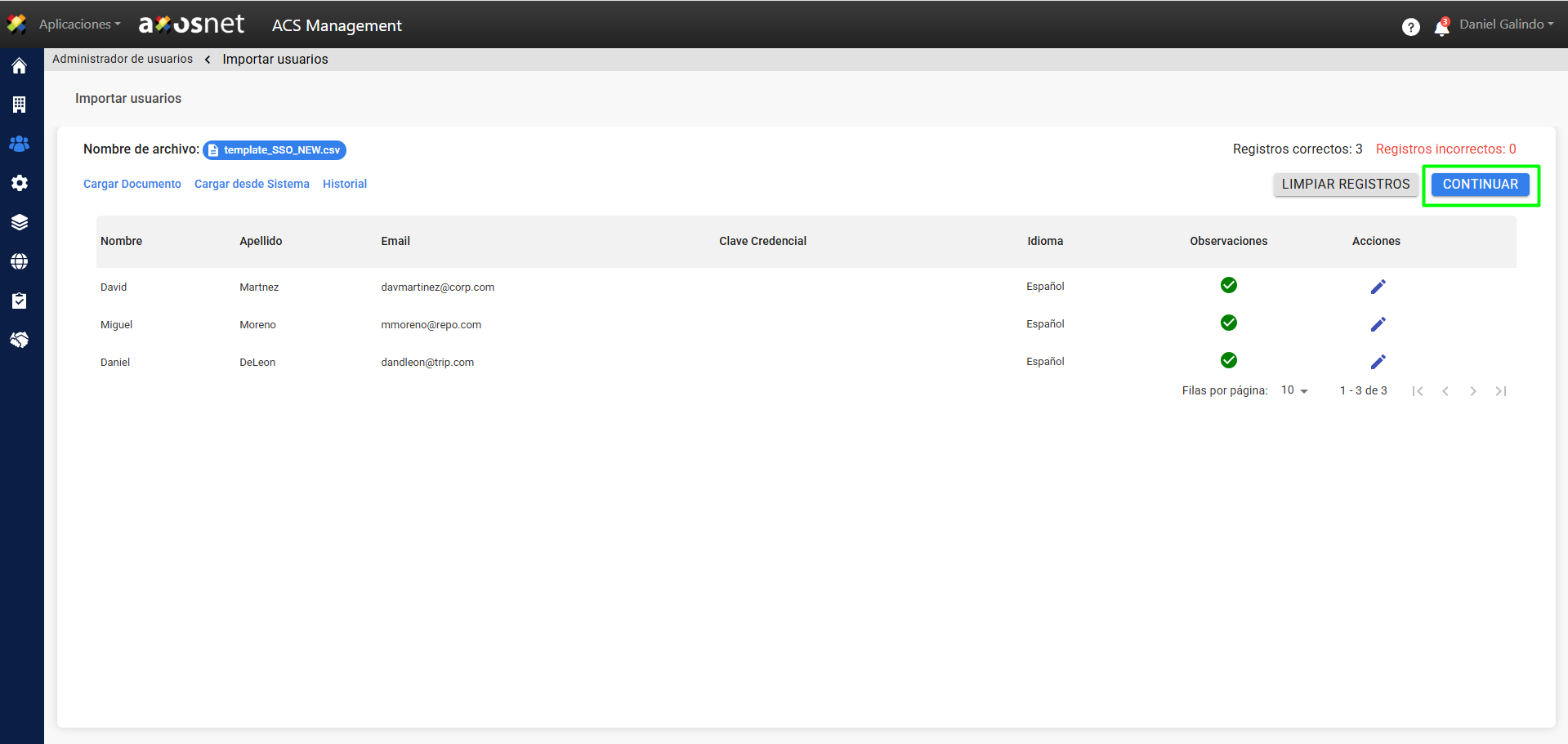1568x744 pixels.
Task: Open the notifications bell
Action: 1441,28
